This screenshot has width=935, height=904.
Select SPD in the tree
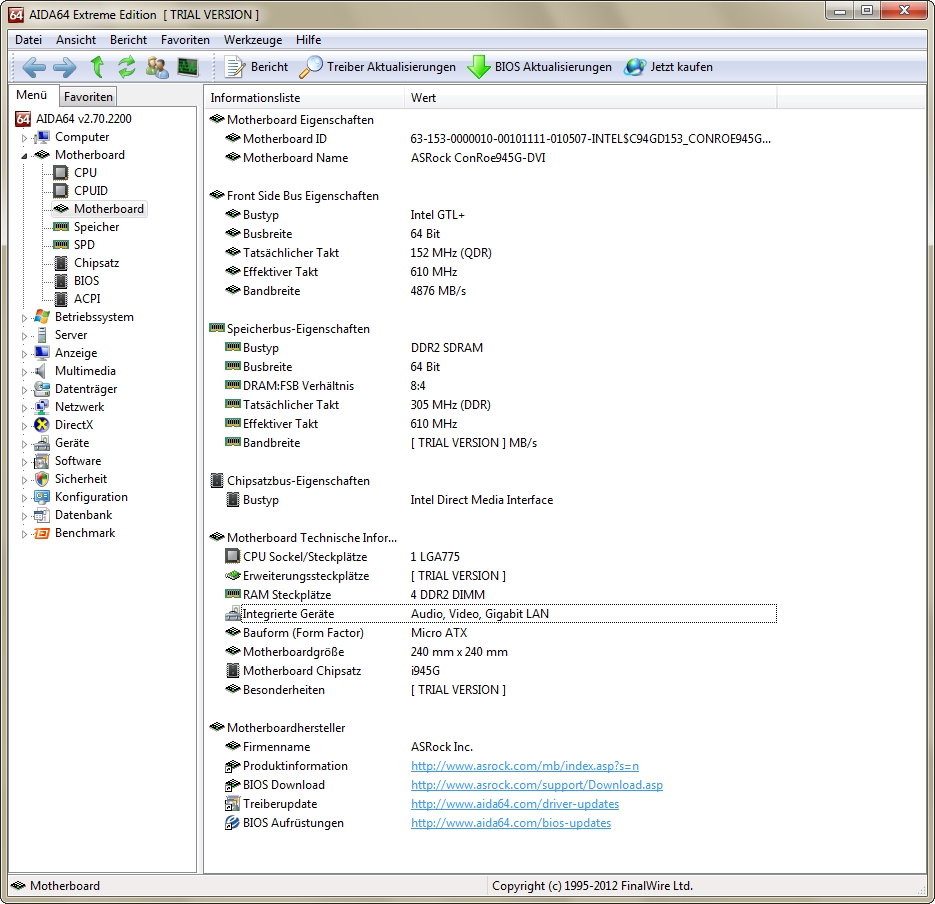[84, 245]
